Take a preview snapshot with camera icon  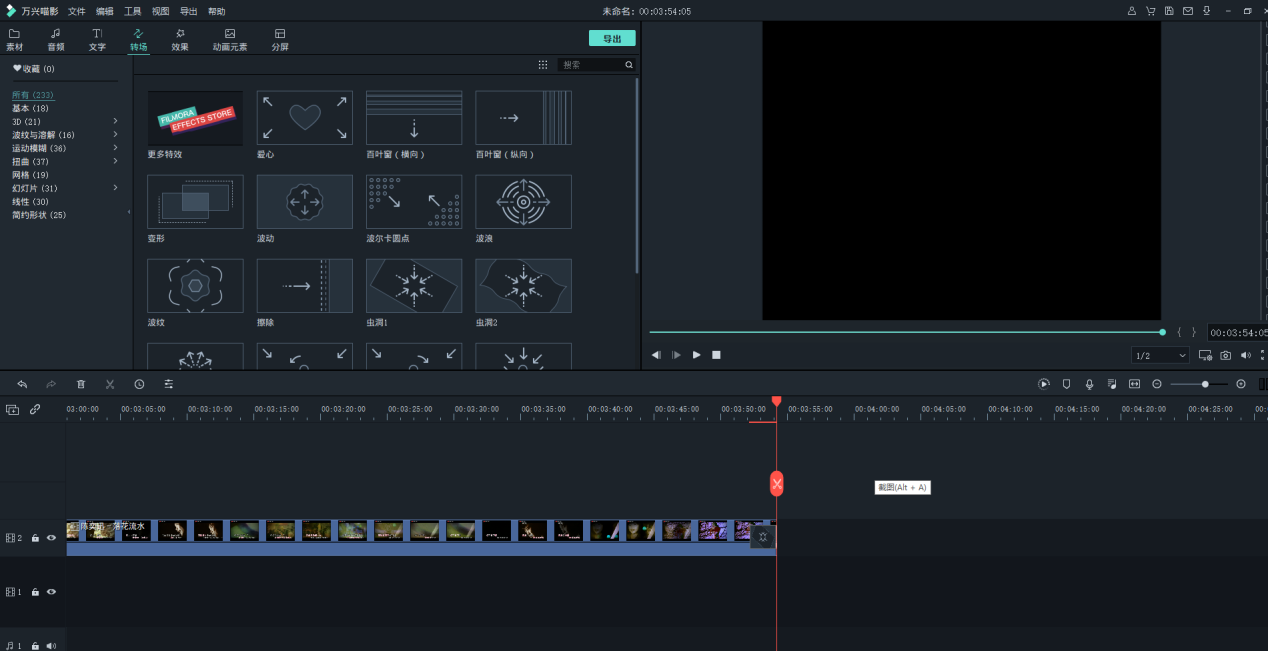coord(1225,355)
